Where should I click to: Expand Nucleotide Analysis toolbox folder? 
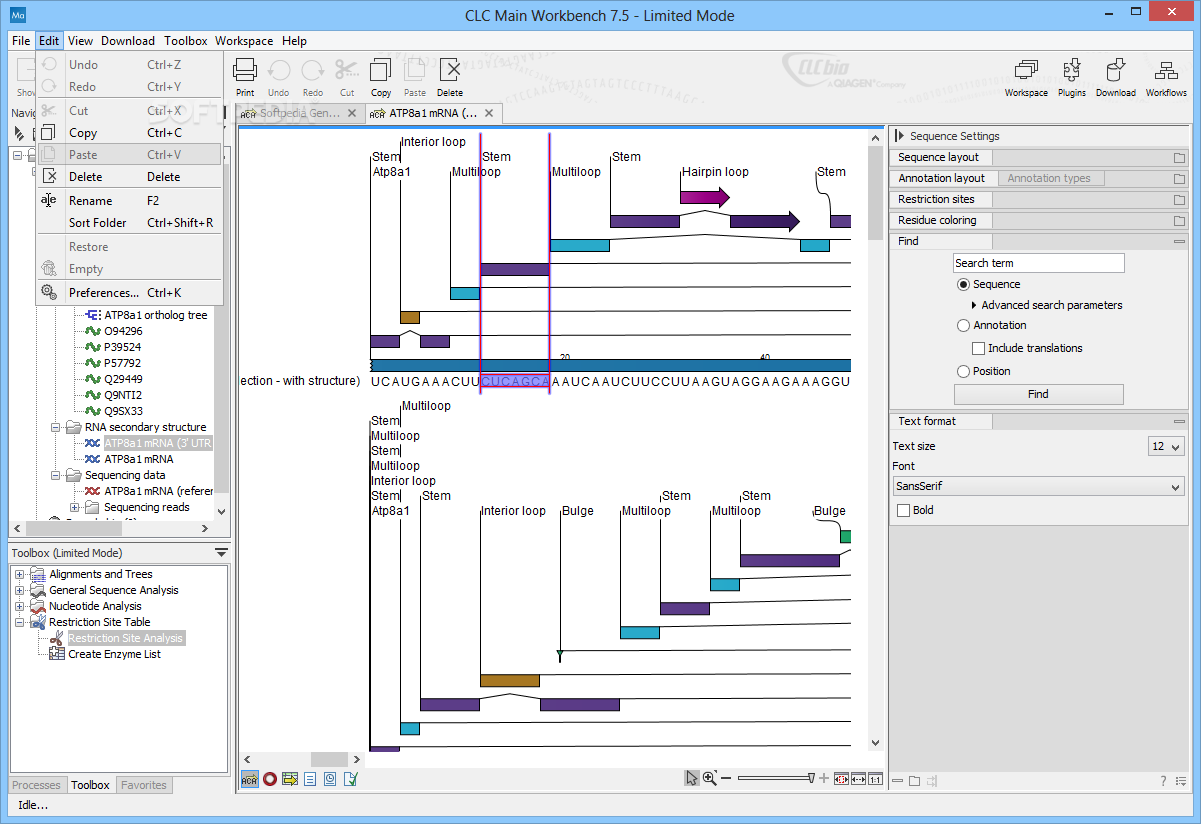pos(19,606)
